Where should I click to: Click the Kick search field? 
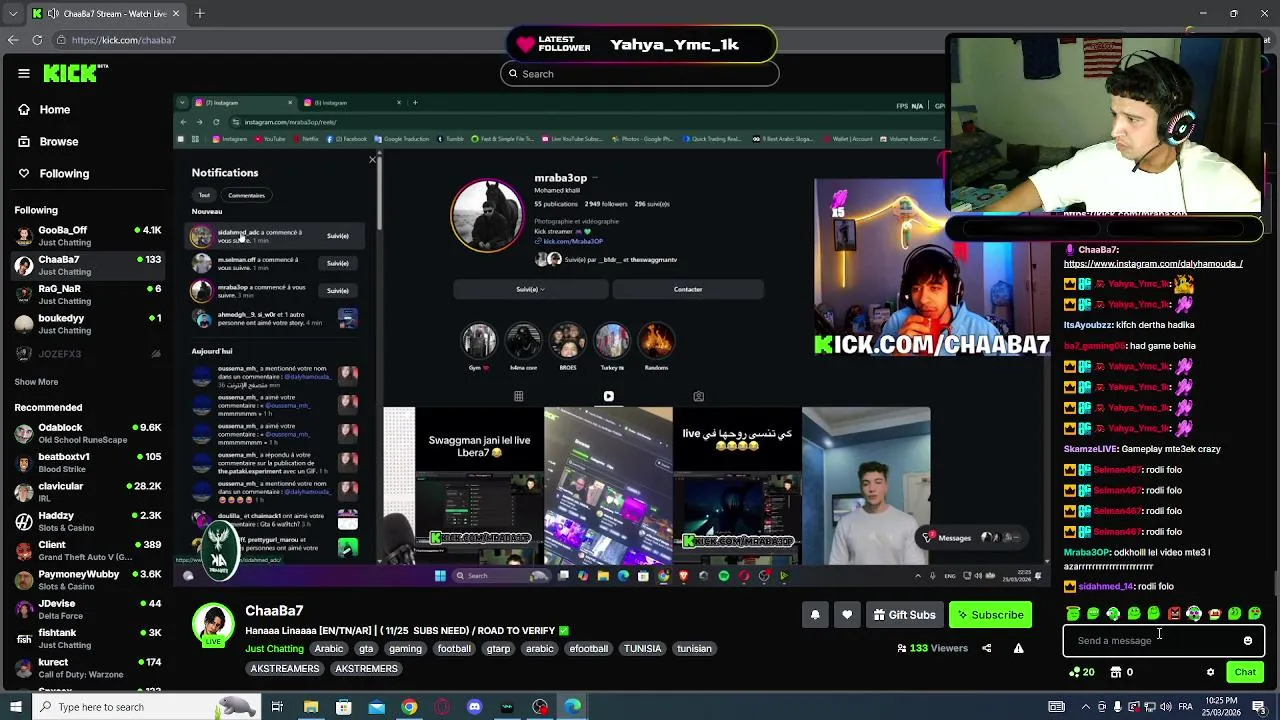(640, 74)
